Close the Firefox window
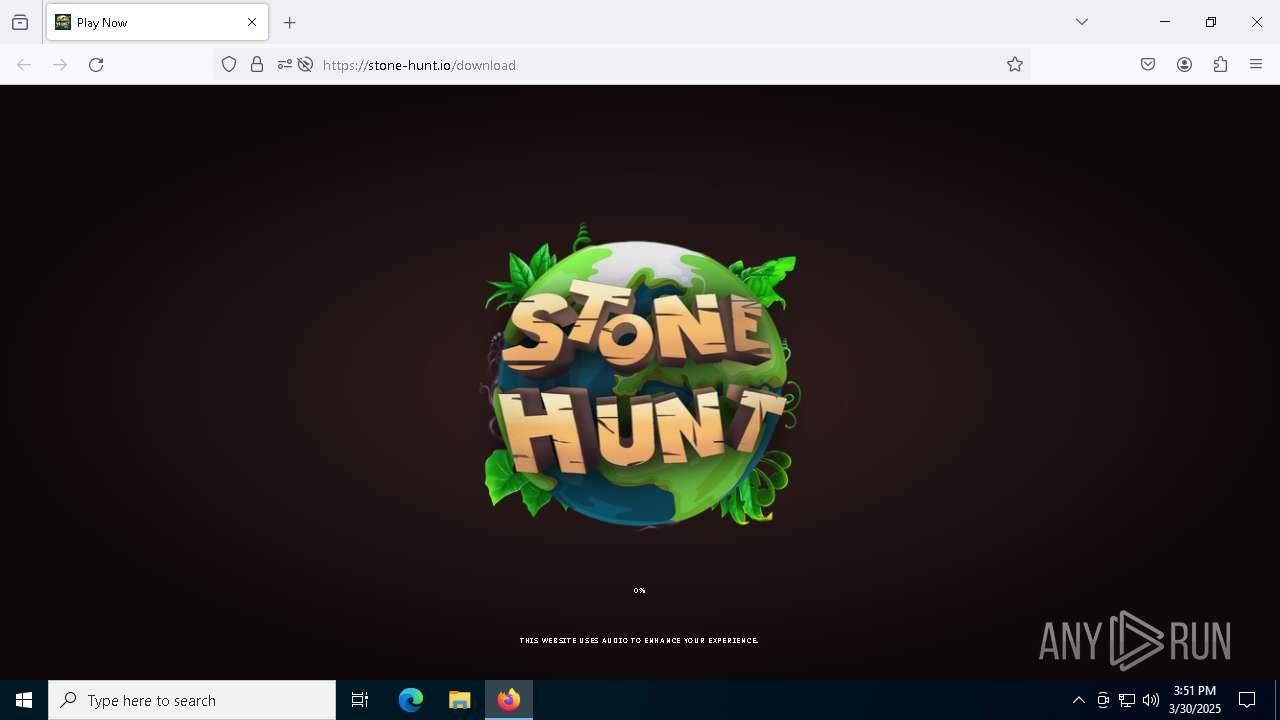 [1257, 22]
